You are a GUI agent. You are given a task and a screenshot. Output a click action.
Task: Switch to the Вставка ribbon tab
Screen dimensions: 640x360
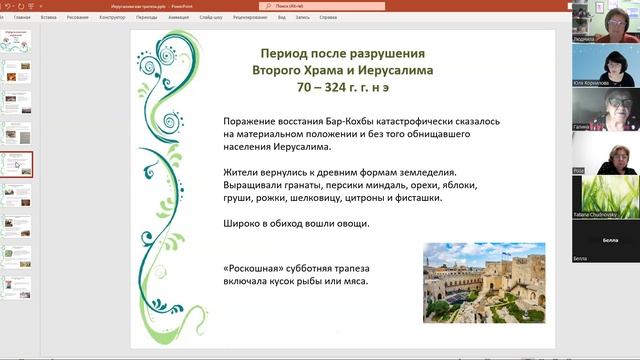click(49, 18)
